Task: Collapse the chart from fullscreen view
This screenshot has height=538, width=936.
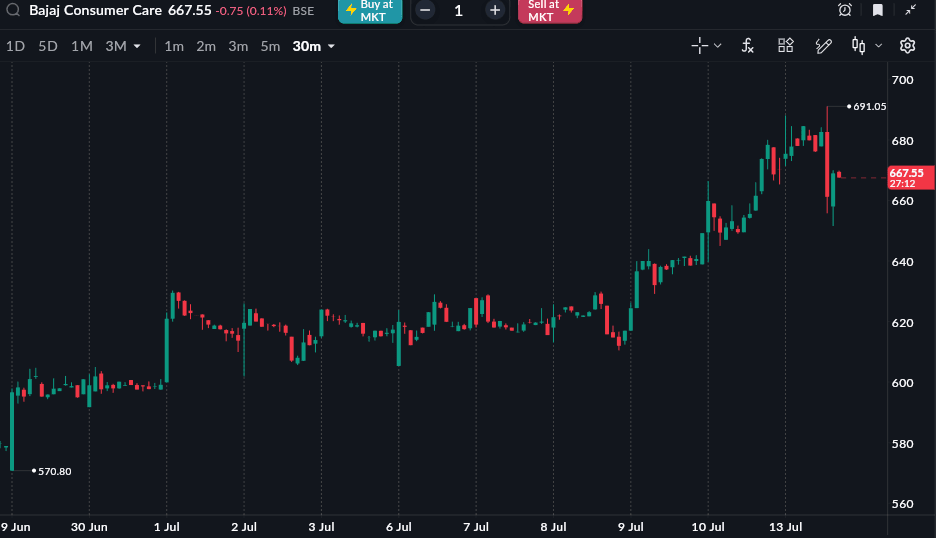Action: 910,10
